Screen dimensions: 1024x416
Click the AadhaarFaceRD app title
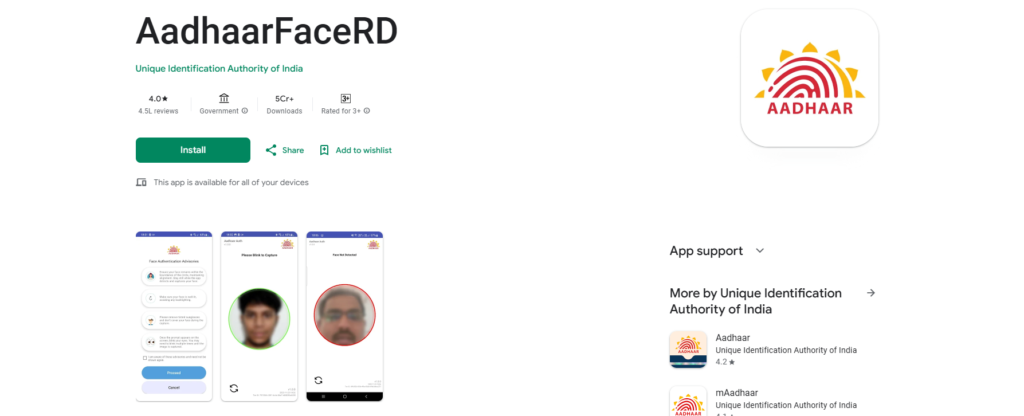click(x=266, y=30)
